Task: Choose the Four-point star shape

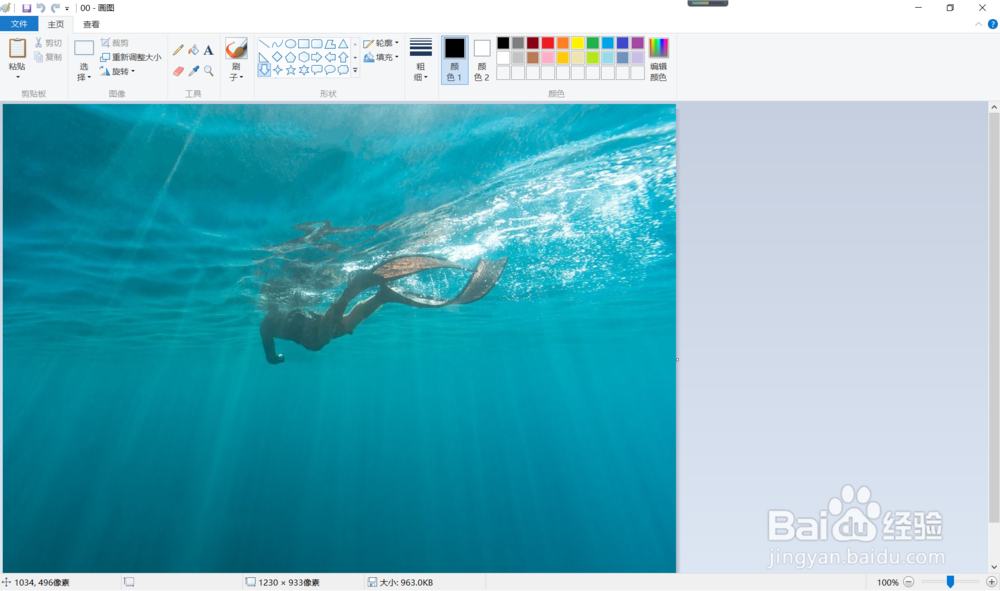Action: (277, 70)
